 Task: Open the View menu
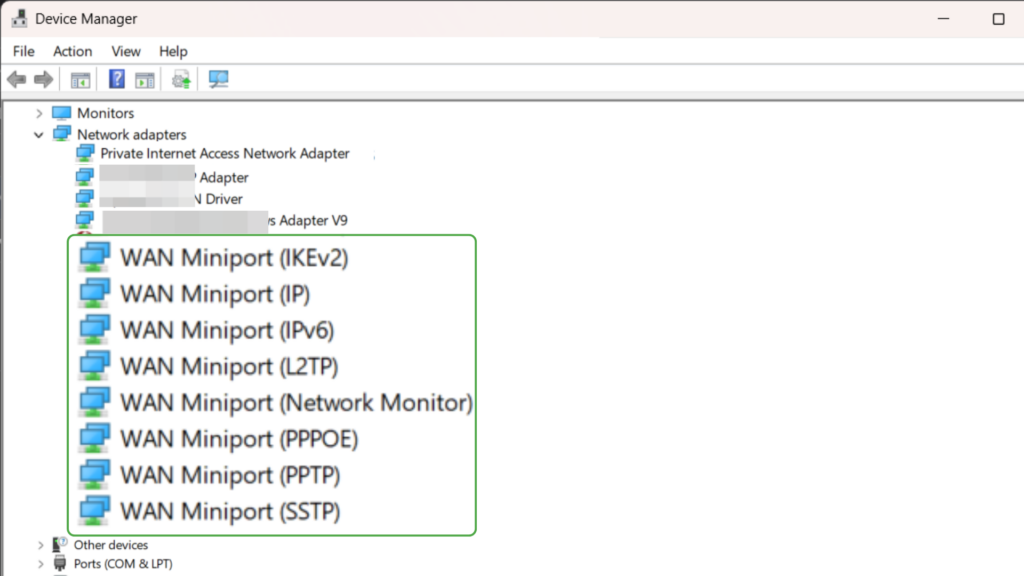click(x=125, y=51)
